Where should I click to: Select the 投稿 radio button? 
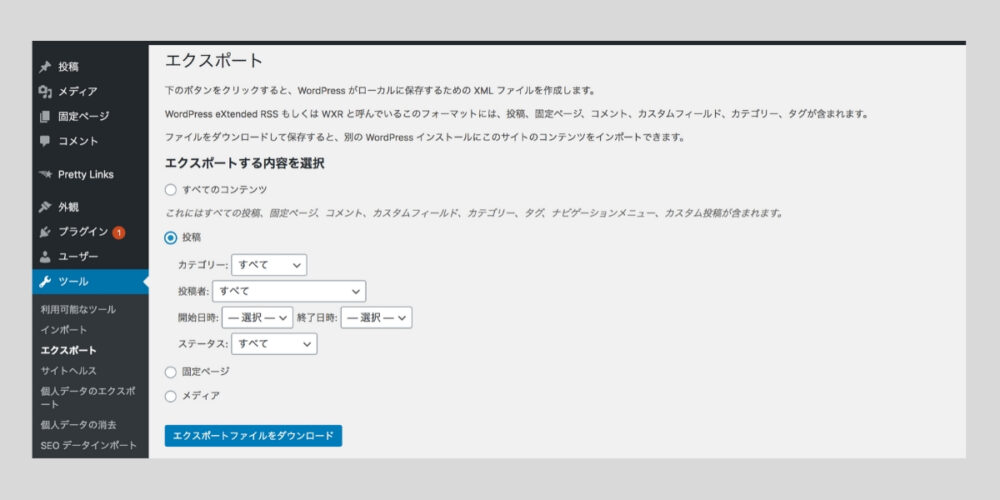coord(170,237)
